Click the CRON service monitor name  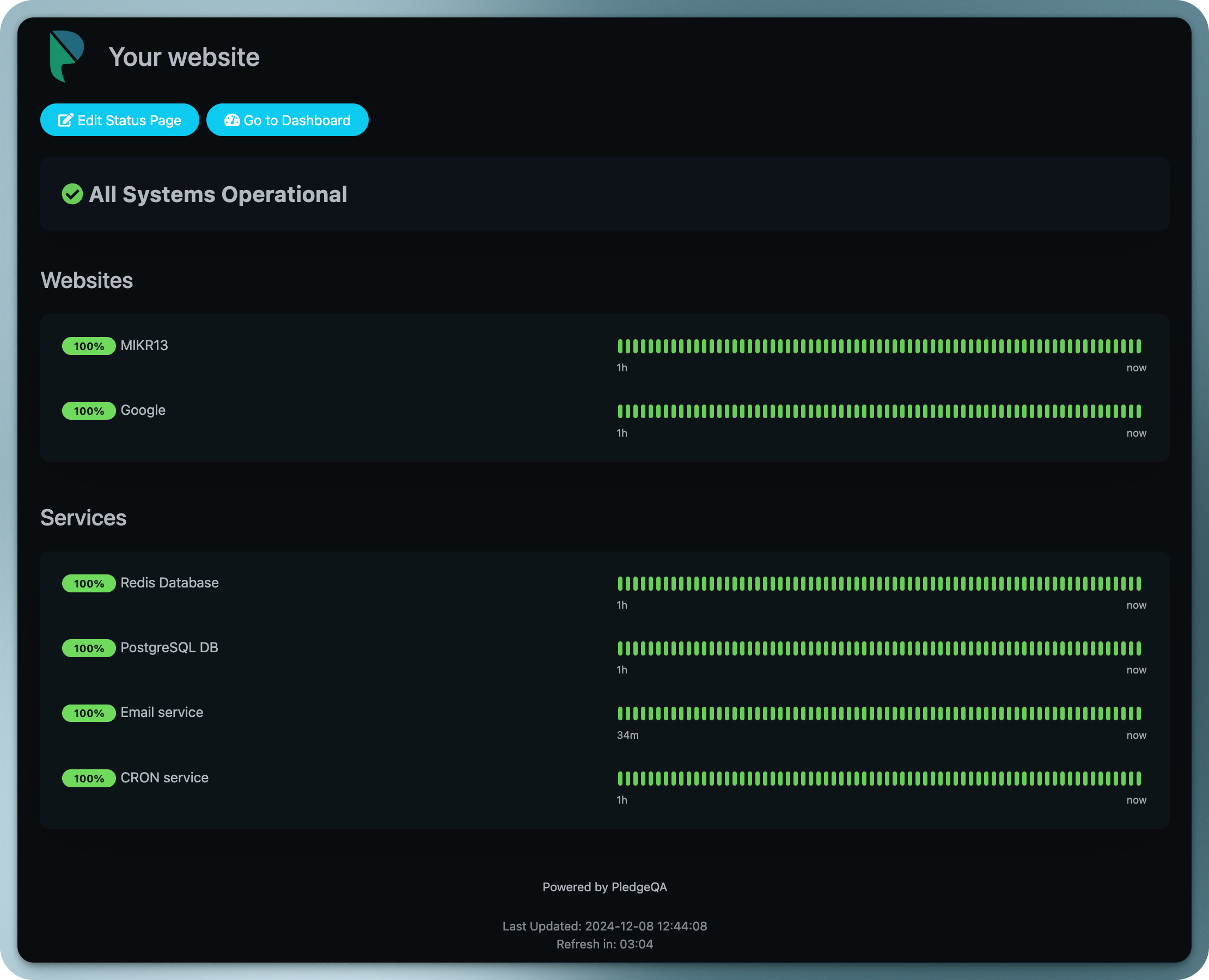tap(165, 778)
